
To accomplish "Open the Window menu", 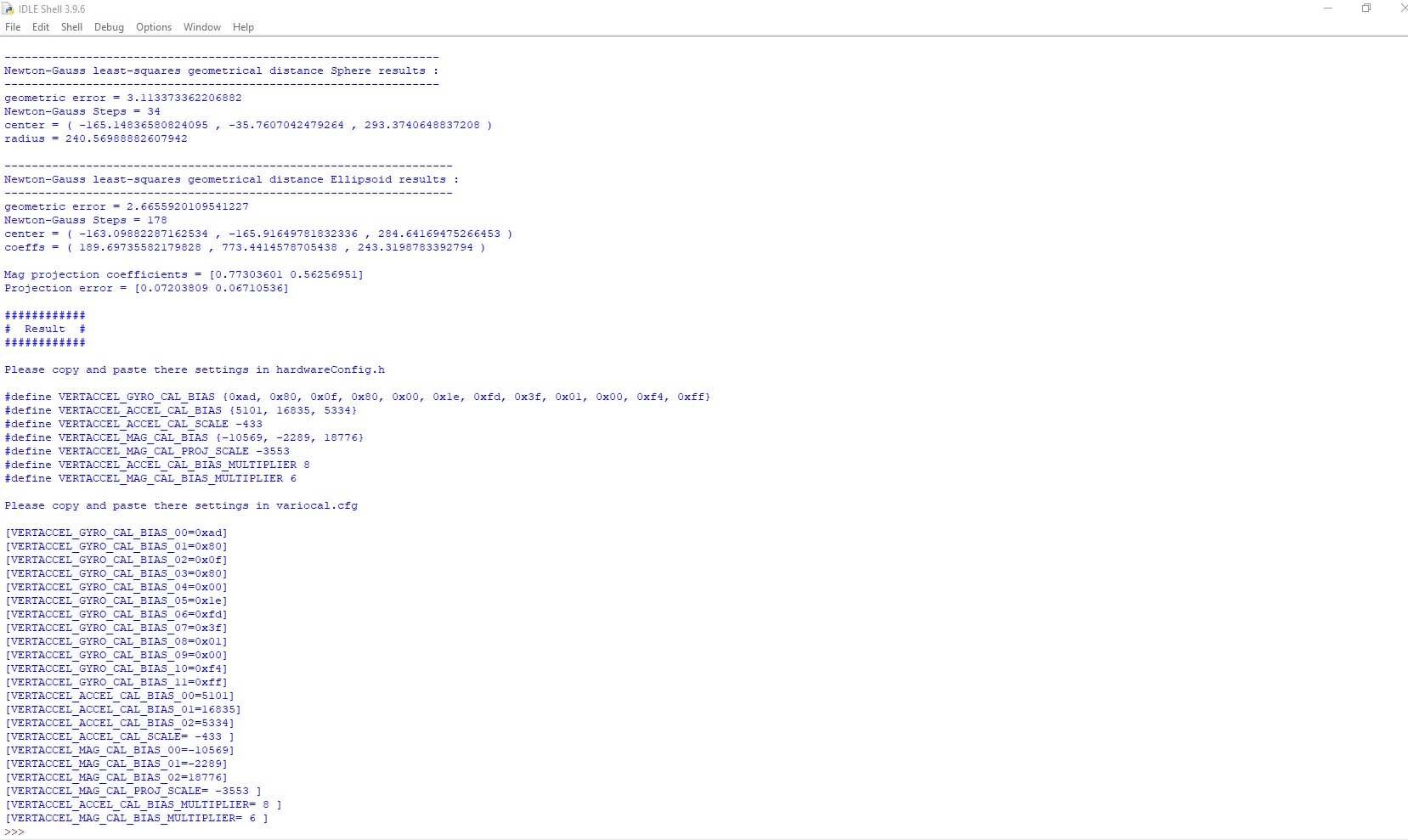I will [202, 27].
